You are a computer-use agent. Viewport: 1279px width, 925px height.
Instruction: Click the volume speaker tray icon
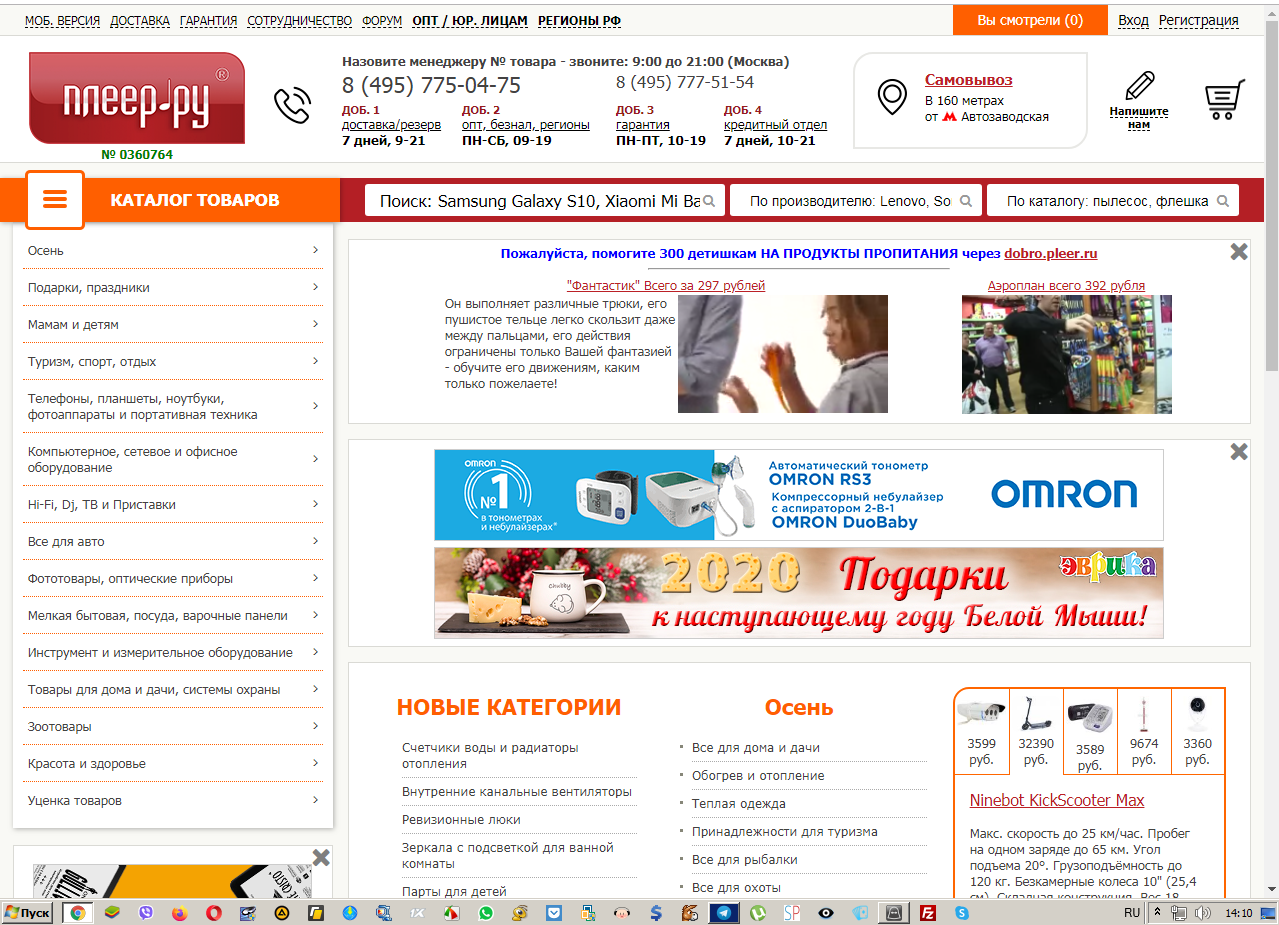(x=1203, y=913)
